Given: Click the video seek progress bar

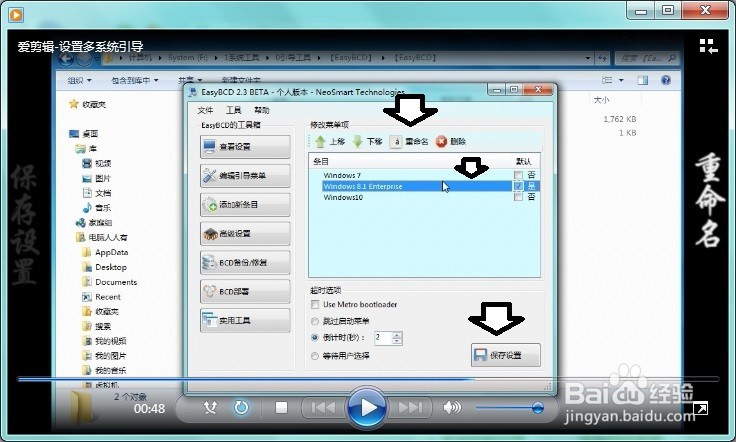Looking at the screenshot, I should pyautogui.click(x=368, y=379).
